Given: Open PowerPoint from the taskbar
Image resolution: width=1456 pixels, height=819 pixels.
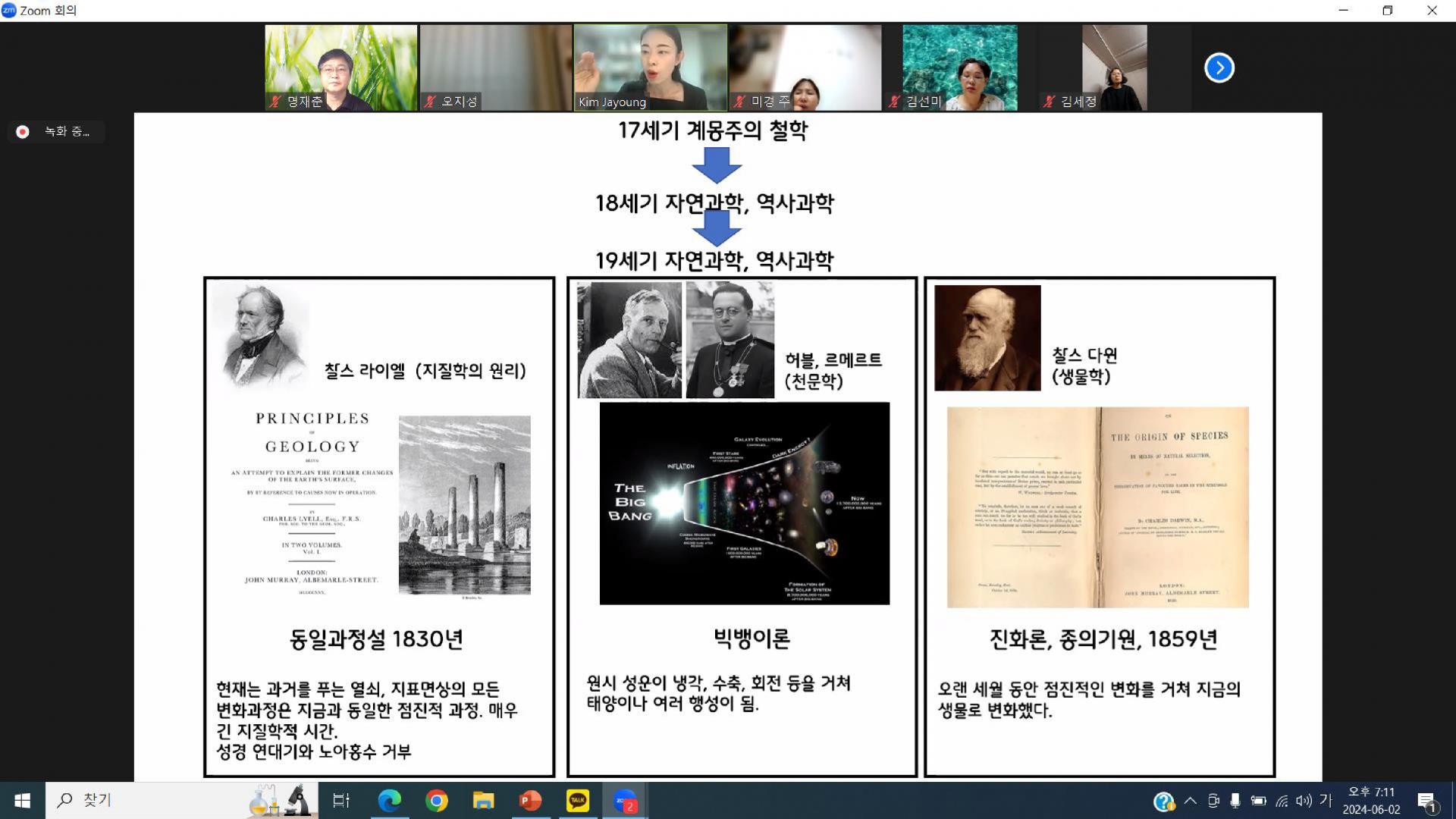Looking at the screenshot, I should pyautogui.click(x=530, y=801).
